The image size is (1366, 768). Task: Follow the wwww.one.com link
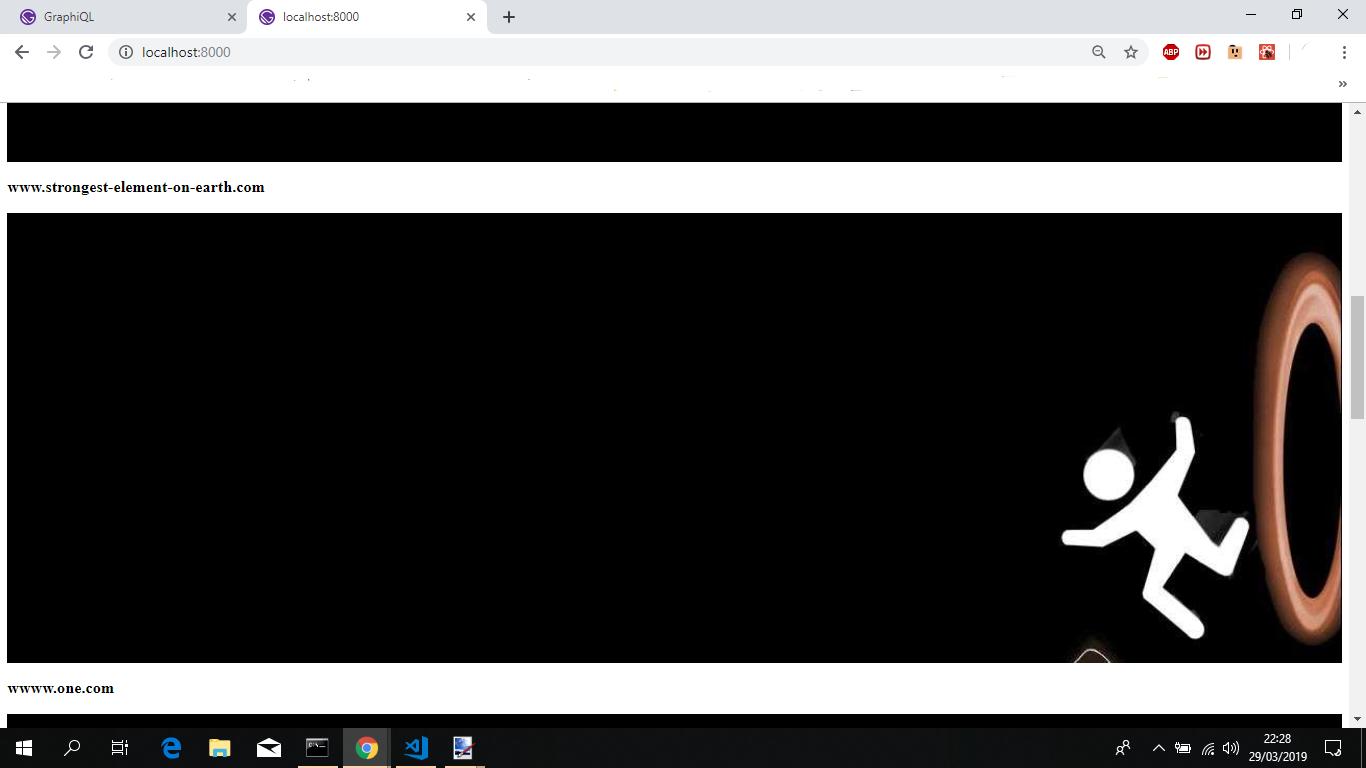[x=60, y=688]
